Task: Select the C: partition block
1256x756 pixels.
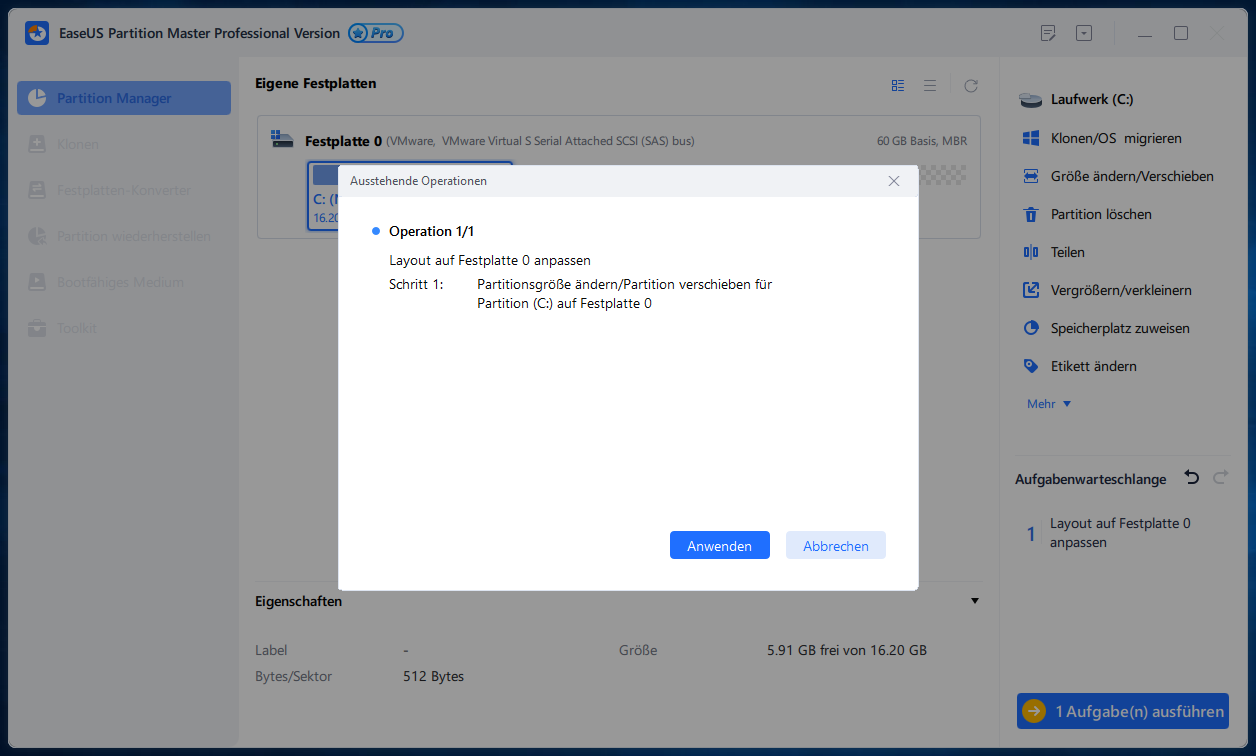Action: tap(324, 196)
